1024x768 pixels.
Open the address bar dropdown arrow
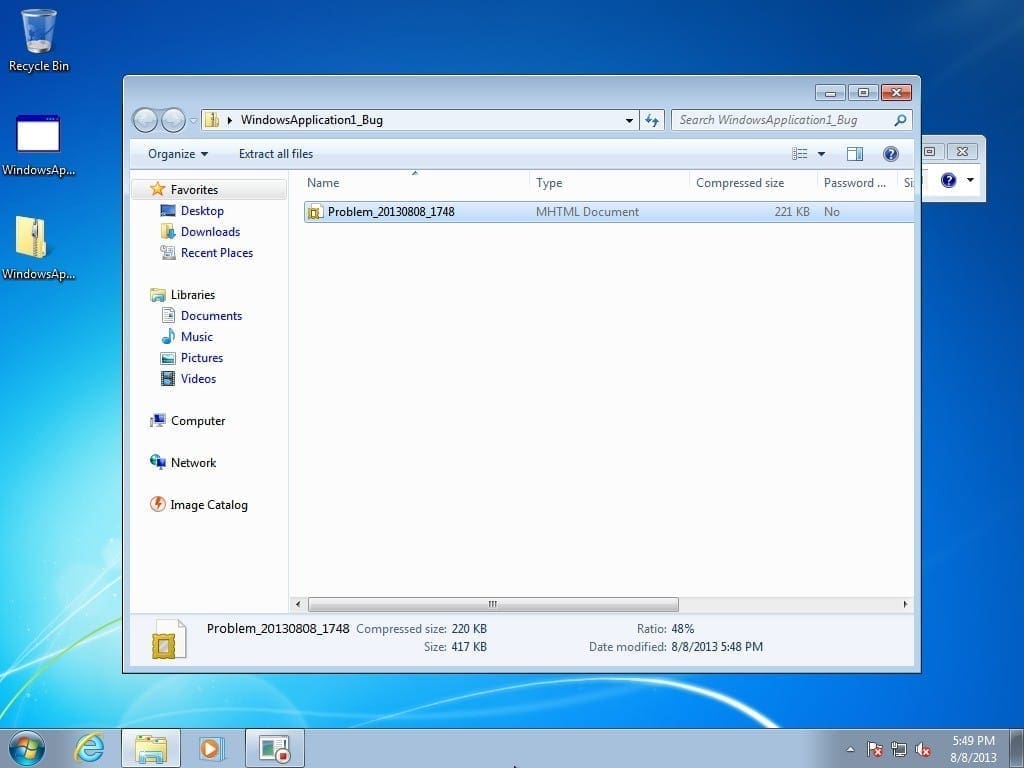point(629,119)
